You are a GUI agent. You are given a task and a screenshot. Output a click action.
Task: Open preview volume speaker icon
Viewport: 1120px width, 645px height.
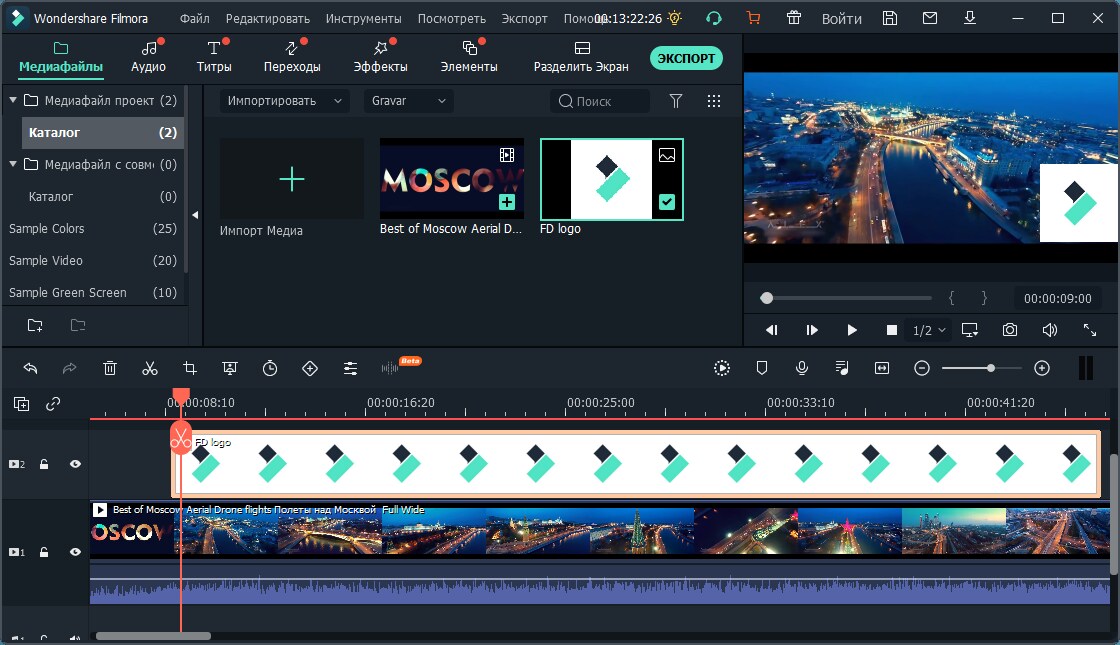[1049, 329]
